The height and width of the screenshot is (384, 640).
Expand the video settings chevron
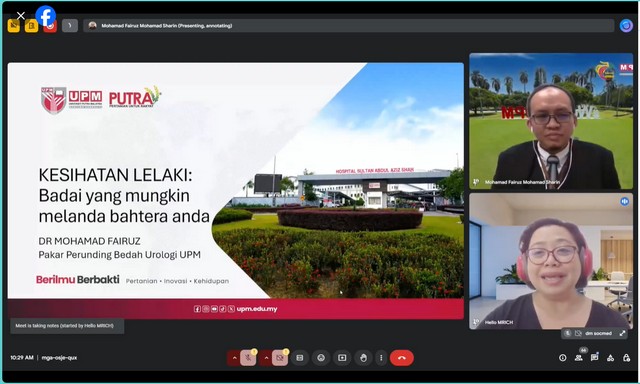266,358
